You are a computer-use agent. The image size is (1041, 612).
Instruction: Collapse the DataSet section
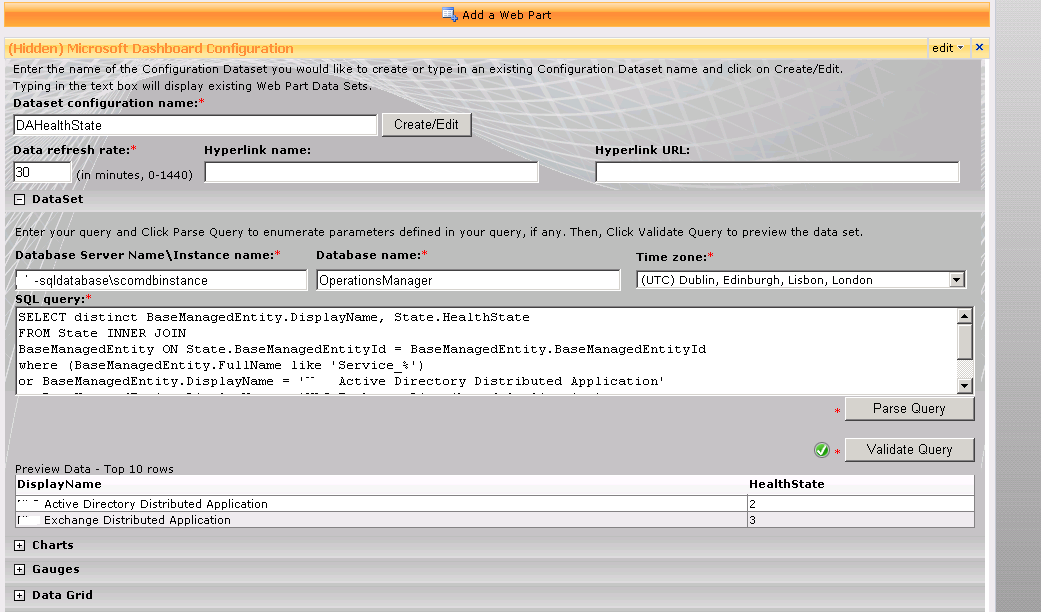point(17,198)
